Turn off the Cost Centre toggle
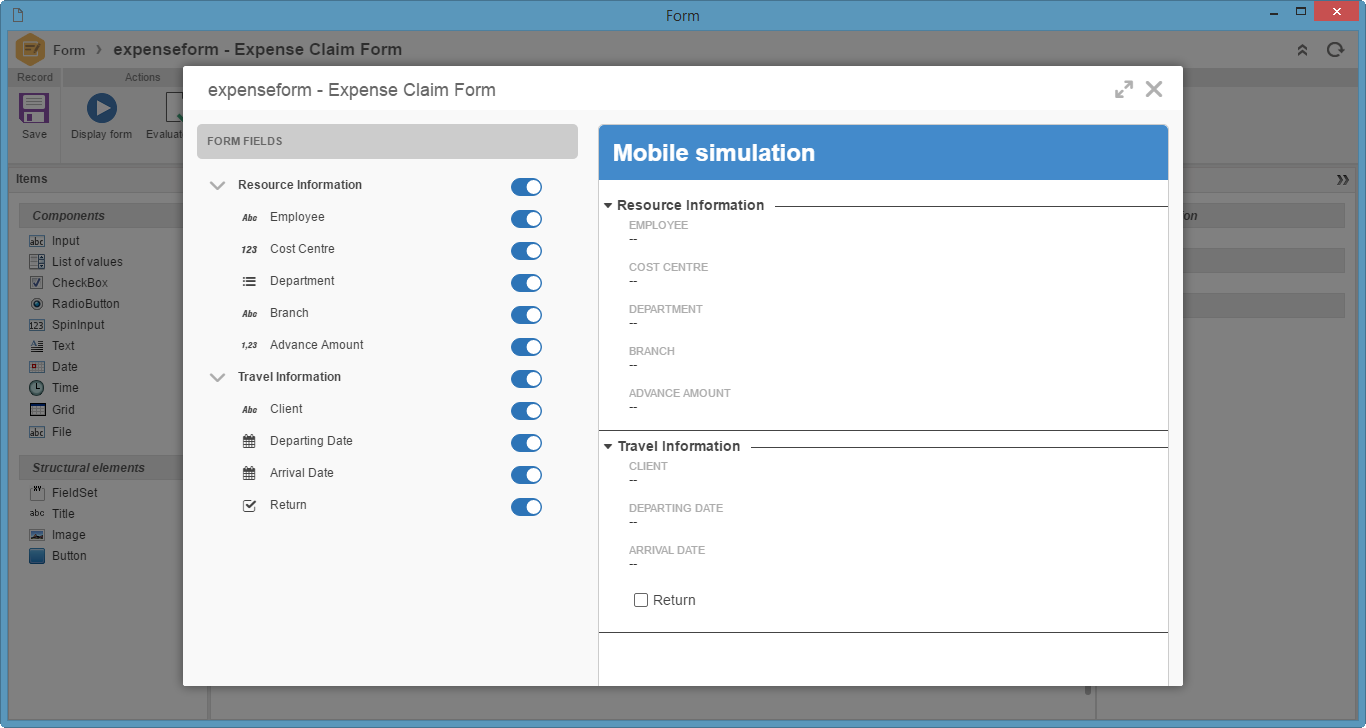 526,251
